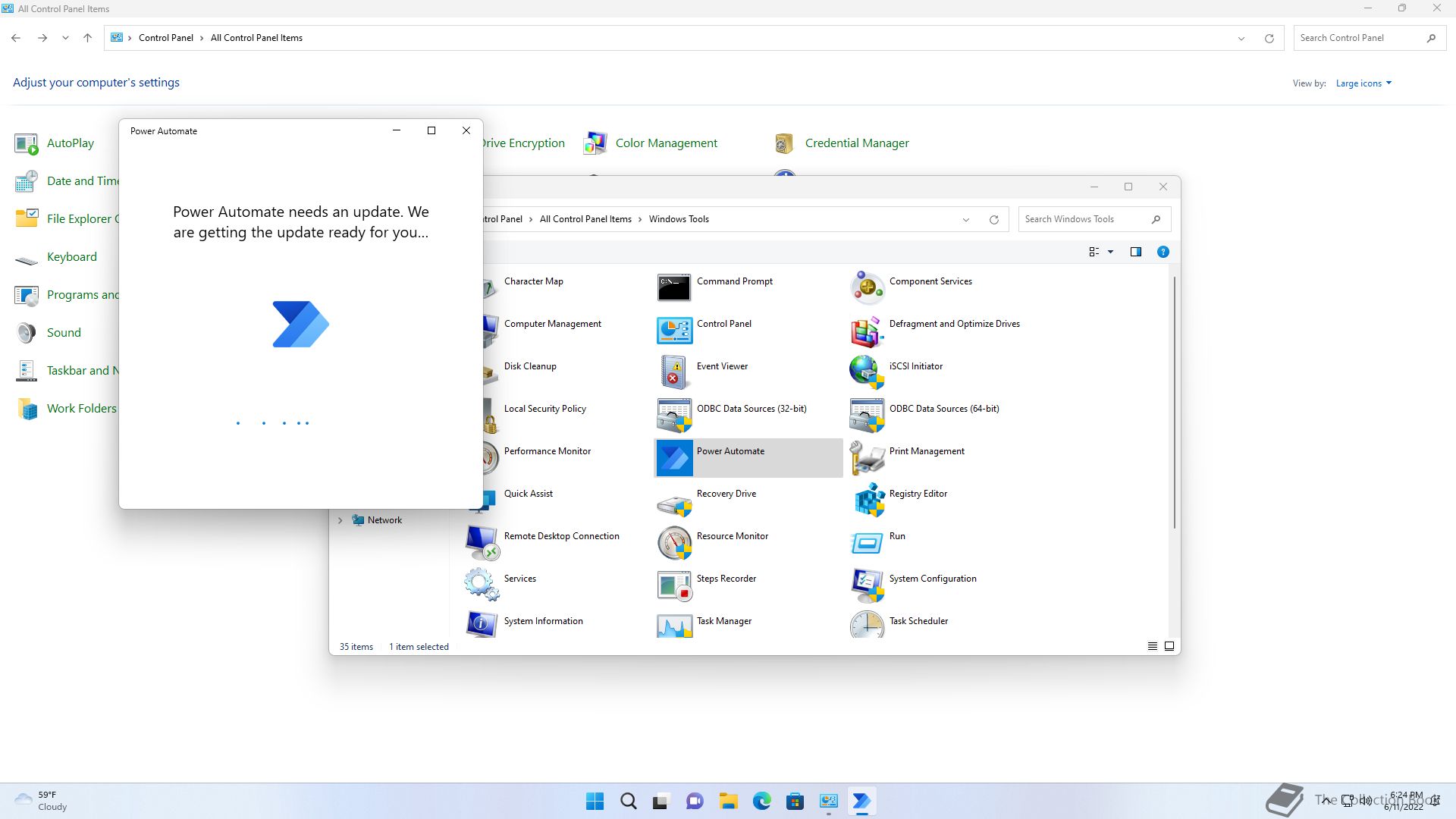Open the Steps Recorder icon
This screenshot has width=1456, height=819.
pos(674,585)
